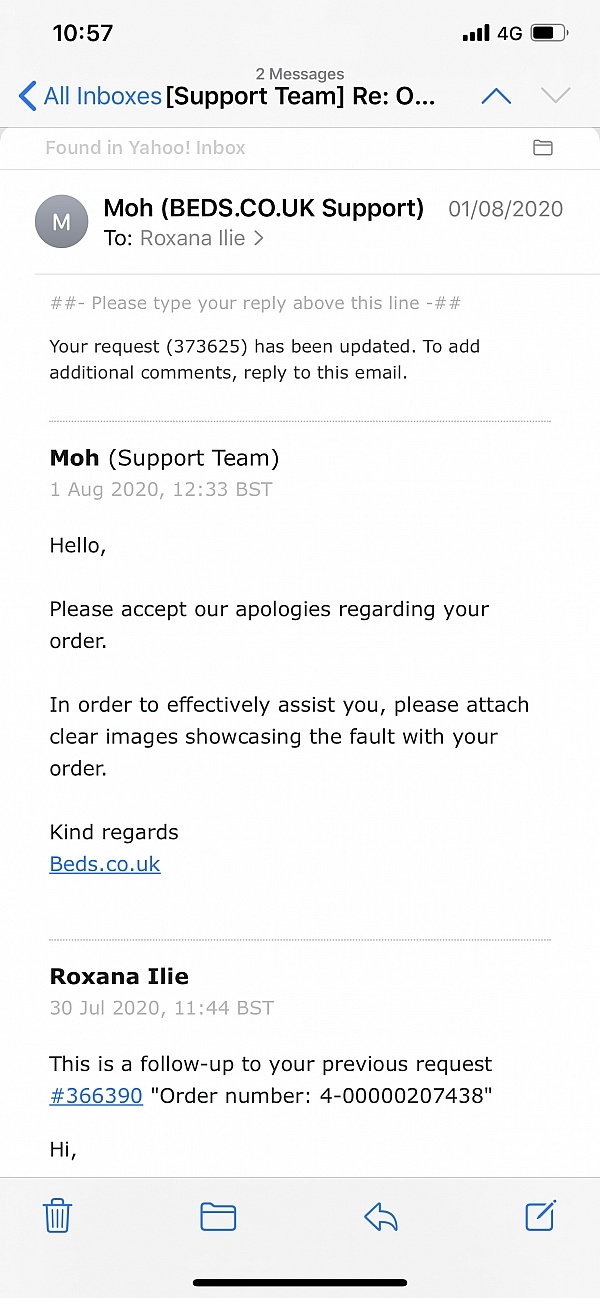
Task: Tap the email subject title "[Support Team] Re: O..."
Action: click(x=300, y=97)
